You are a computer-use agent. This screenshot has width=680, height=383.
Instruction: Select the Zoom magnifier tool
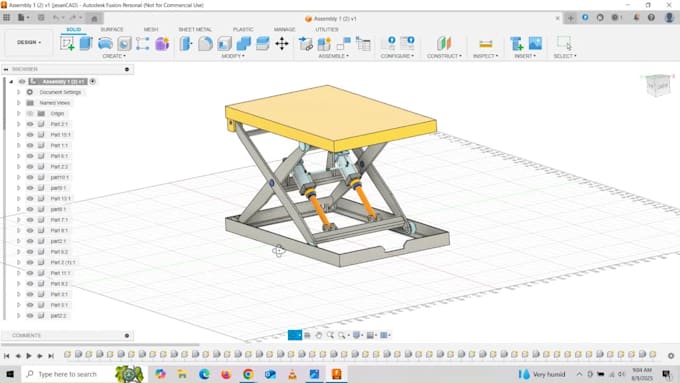point(330,335)
